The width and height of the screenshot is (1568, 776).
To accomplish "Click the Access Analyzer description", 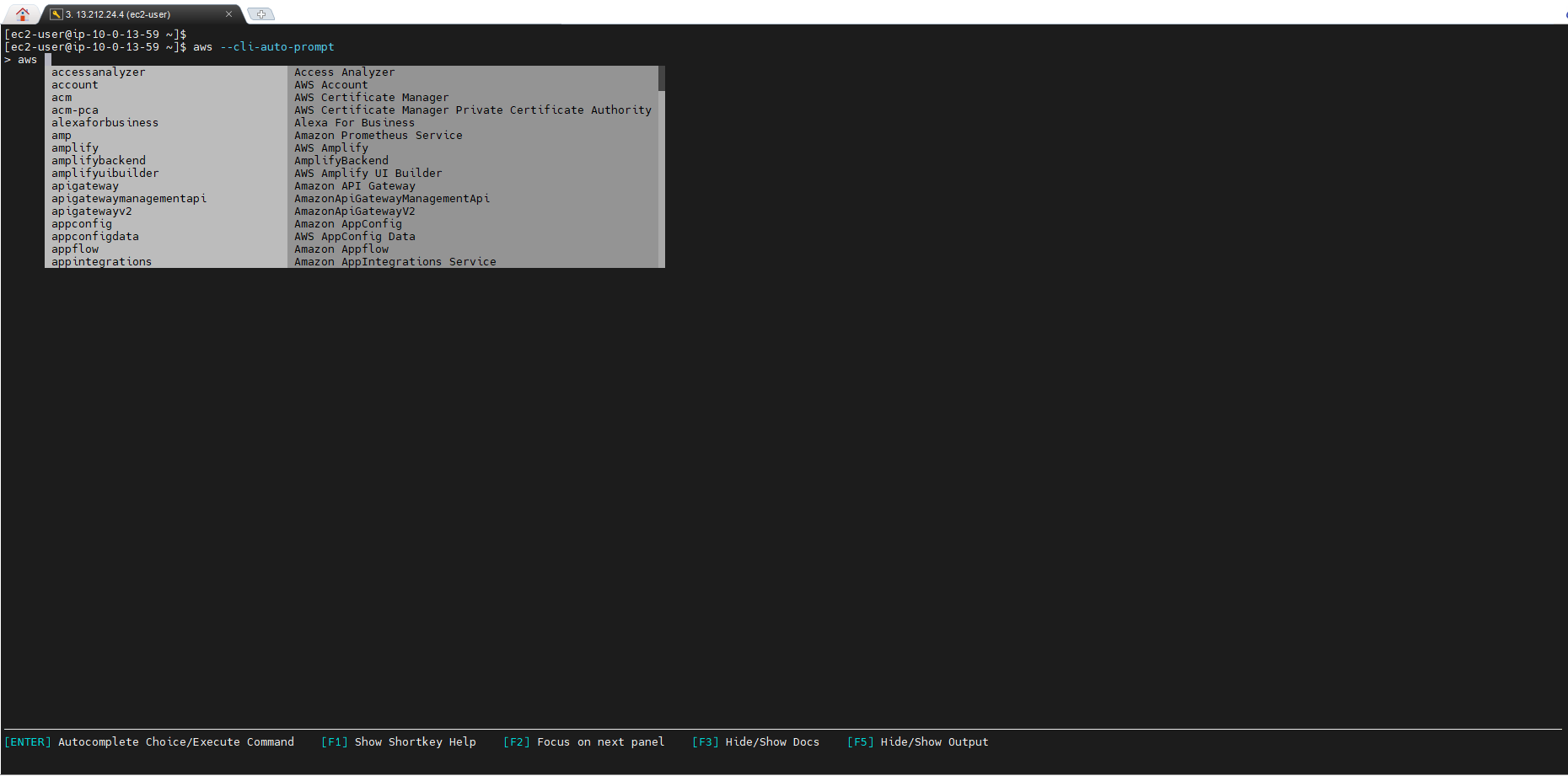I will tap(344, 72).
